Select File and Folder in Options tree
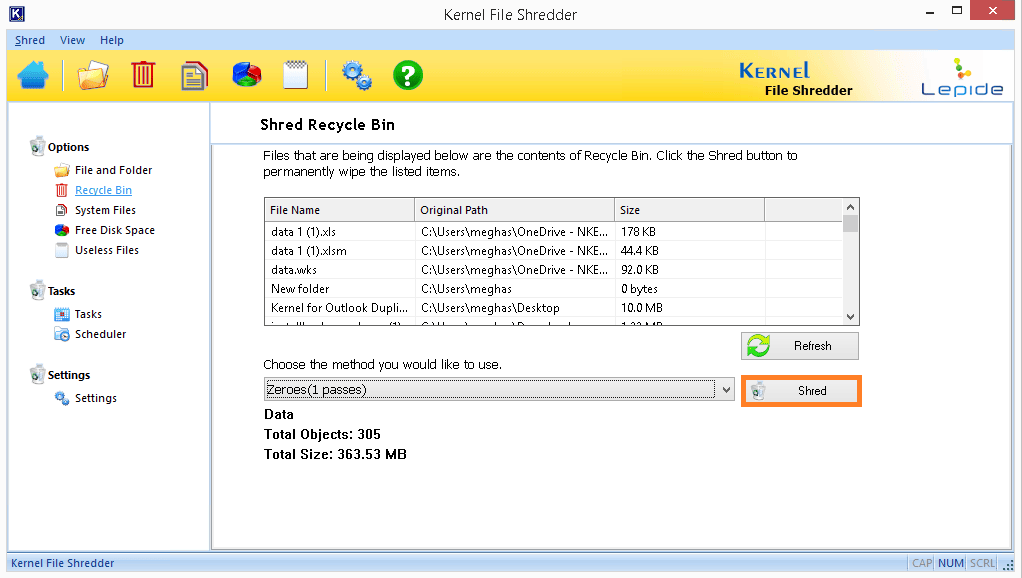The image size is (1022, 578). [x=113, y=170]
